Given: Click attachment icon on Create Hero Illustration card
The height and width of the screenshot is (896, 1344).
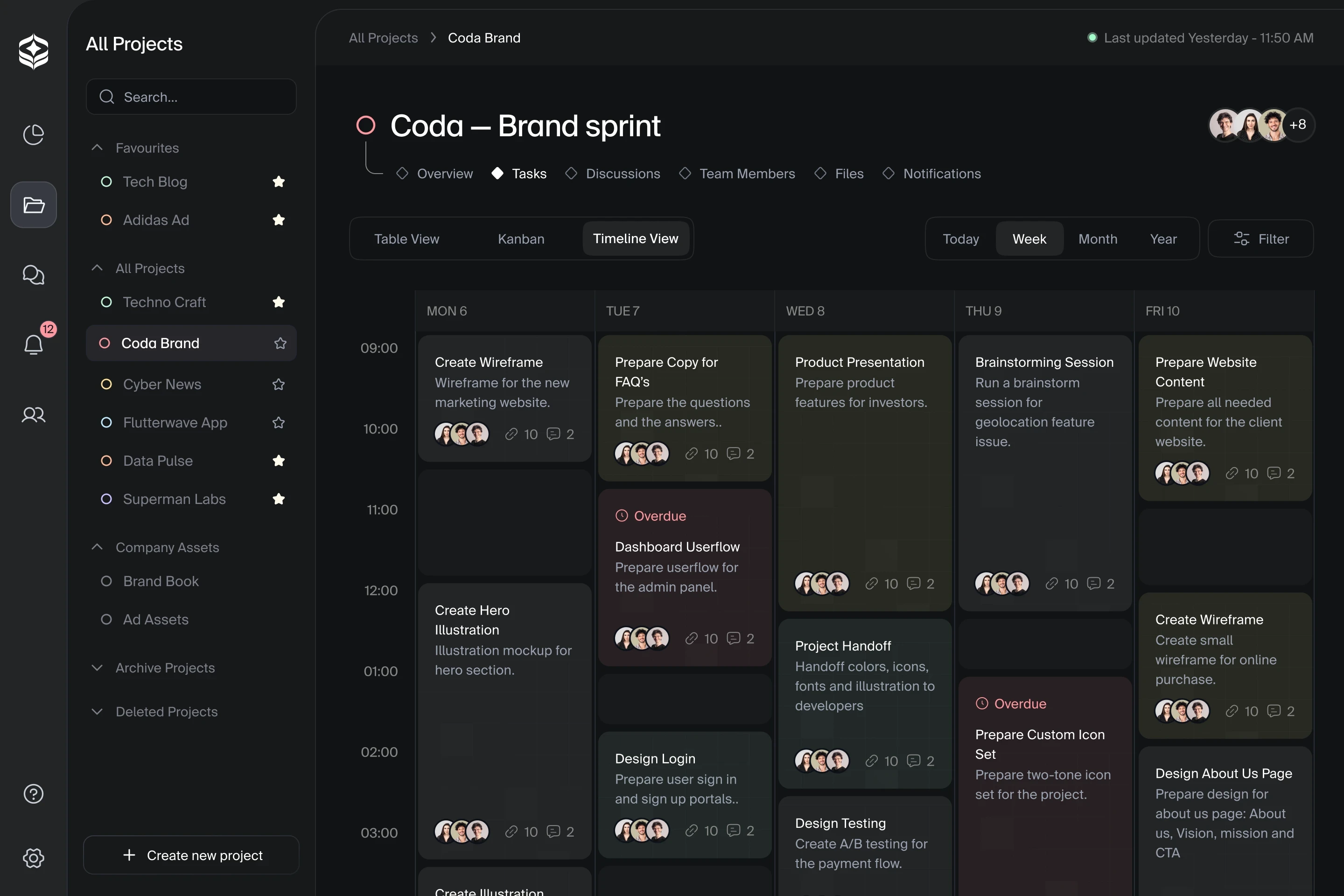Looking at the screenshot, I should pos(511,832).
